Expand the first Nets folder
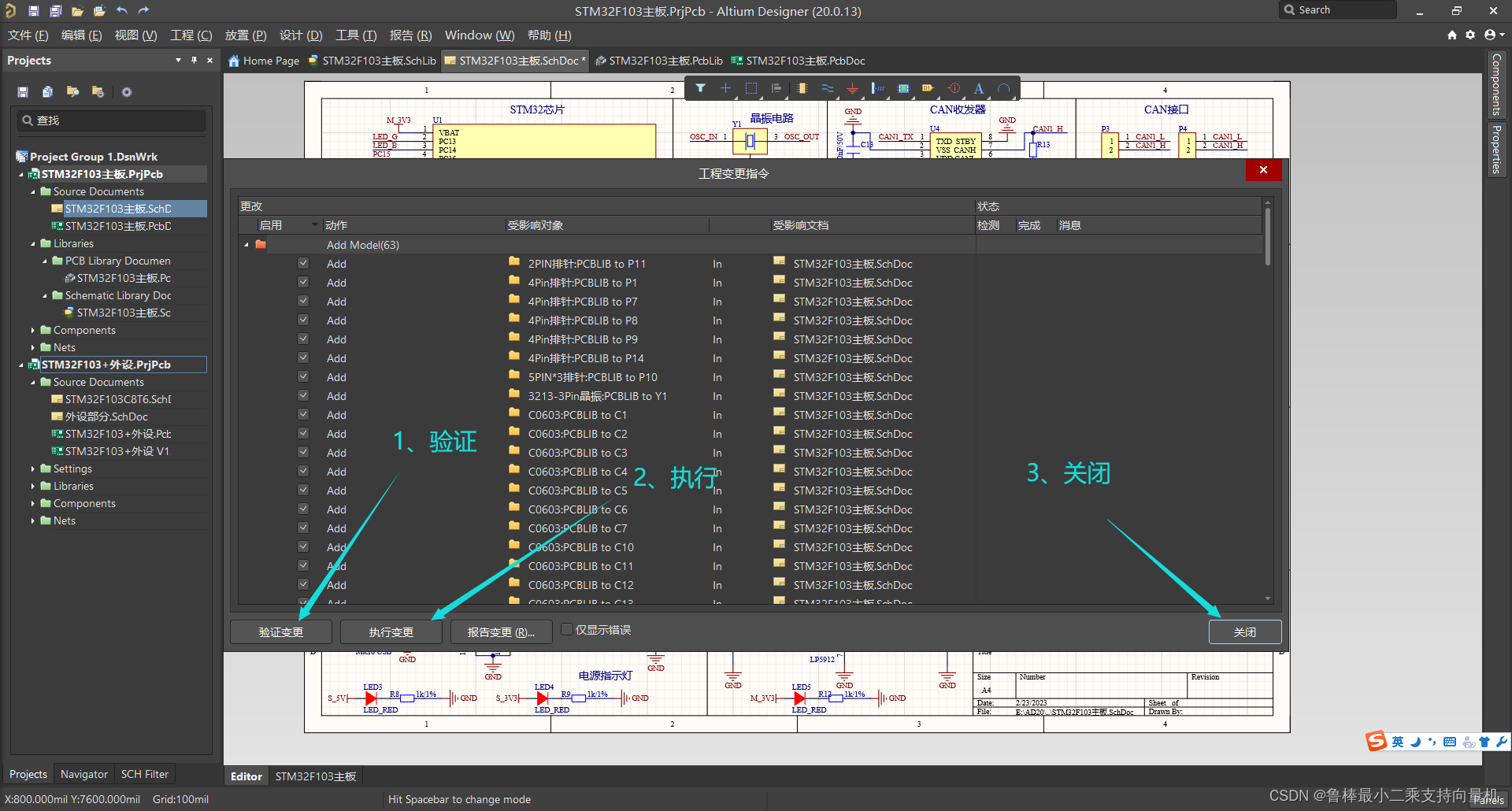The width and height of the screenshot is (1512, 811). click(x=33, y=347)
